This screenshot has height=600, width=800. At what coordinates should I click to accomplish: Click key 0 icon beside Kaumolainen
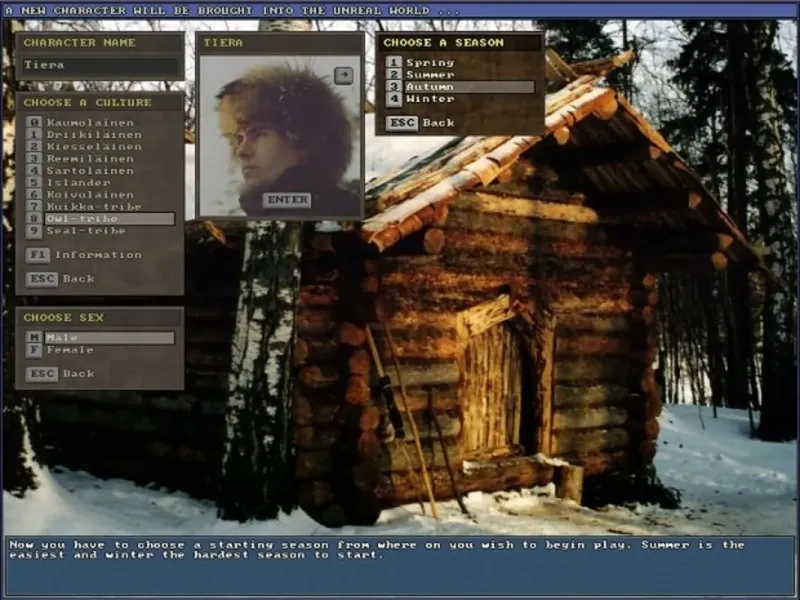(34, 122)
